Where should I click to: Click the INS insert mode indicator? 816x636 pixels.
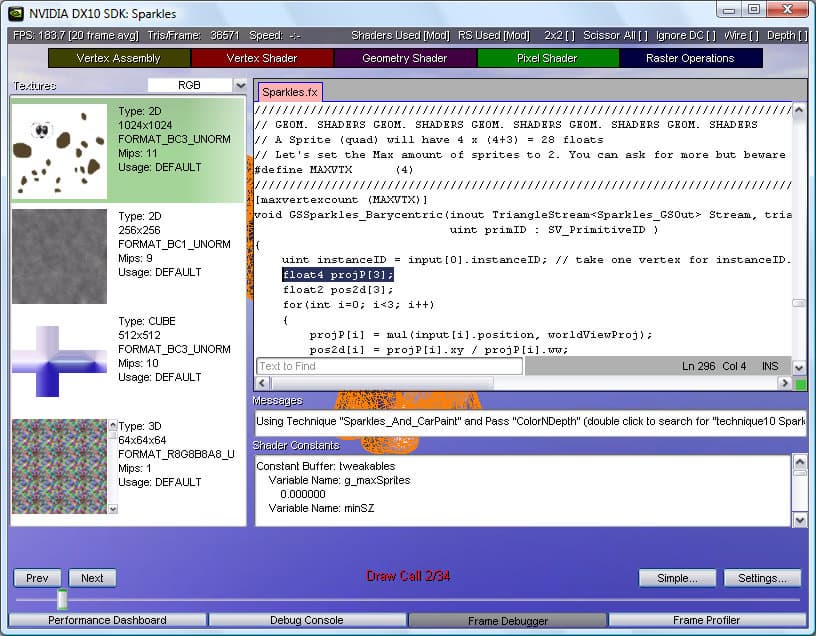click(x=770, y=366)
